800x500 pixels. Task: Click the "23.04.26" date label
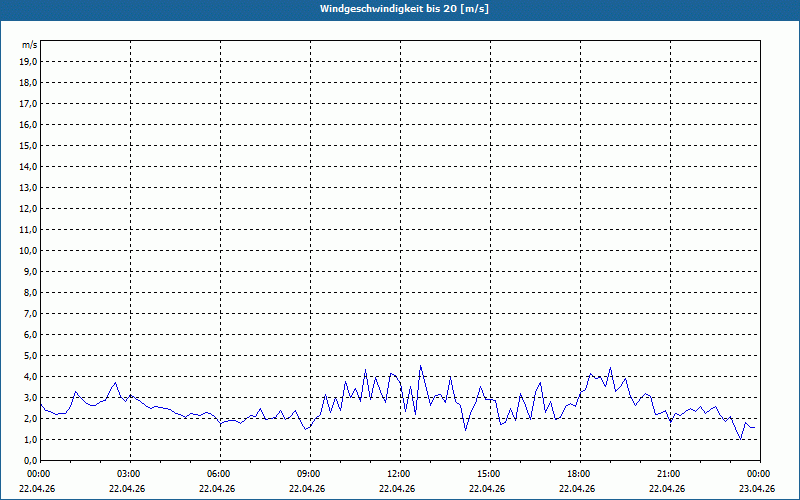(x=757, y=488)
